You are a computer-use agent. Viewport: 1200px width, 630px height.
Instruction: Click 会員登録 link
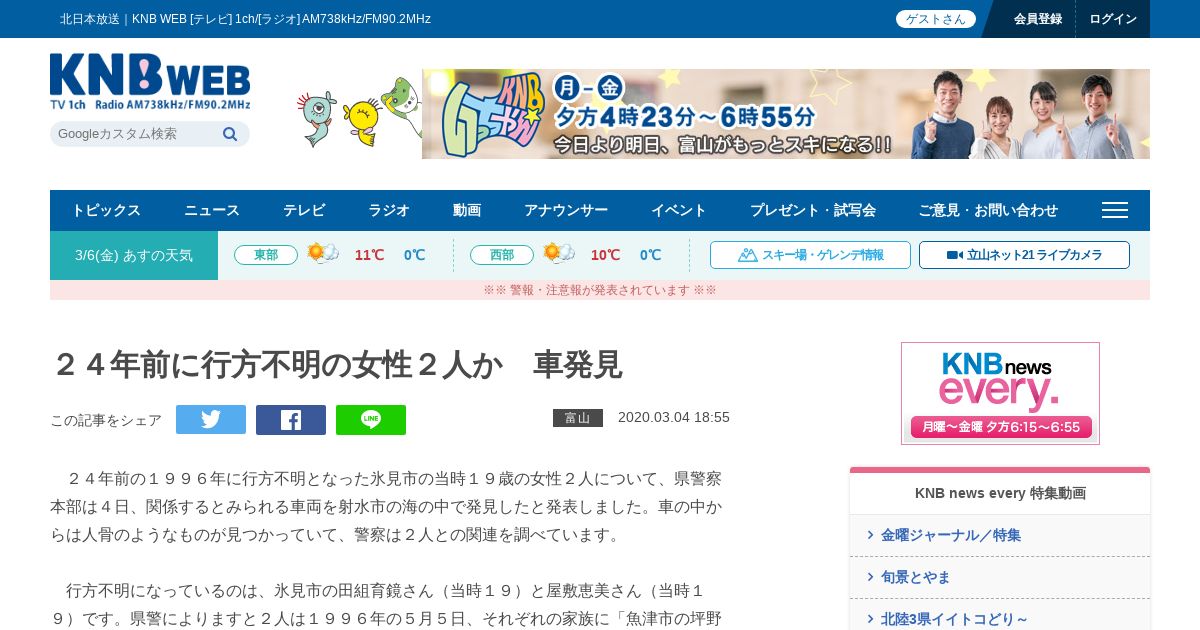[1038, 19]
